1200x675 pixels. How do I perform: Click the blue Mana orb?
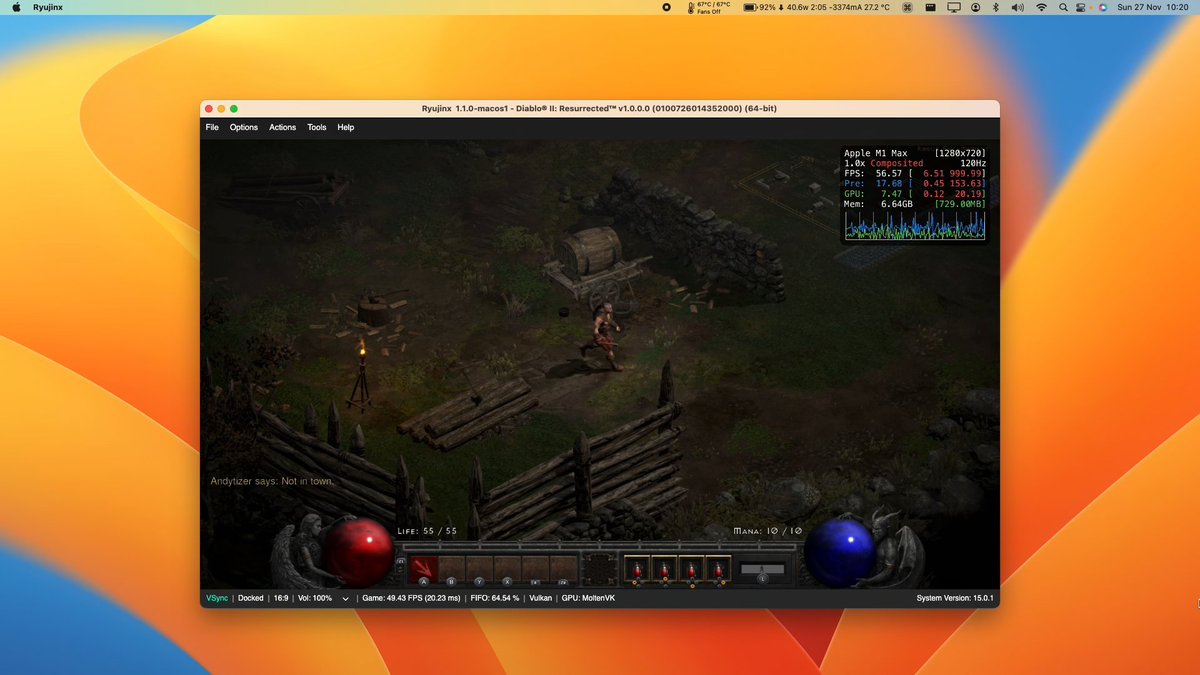[839, 551]
